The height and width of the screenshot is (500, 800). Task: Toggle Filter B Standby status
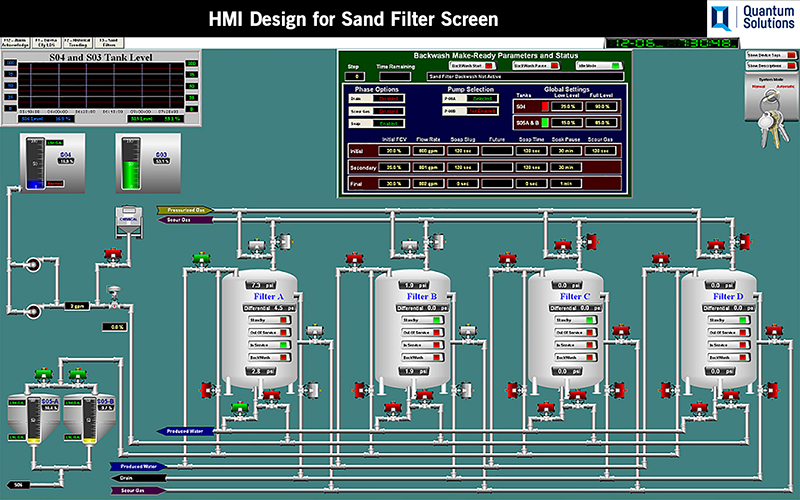pyautogui.click(x=437, y=320)
